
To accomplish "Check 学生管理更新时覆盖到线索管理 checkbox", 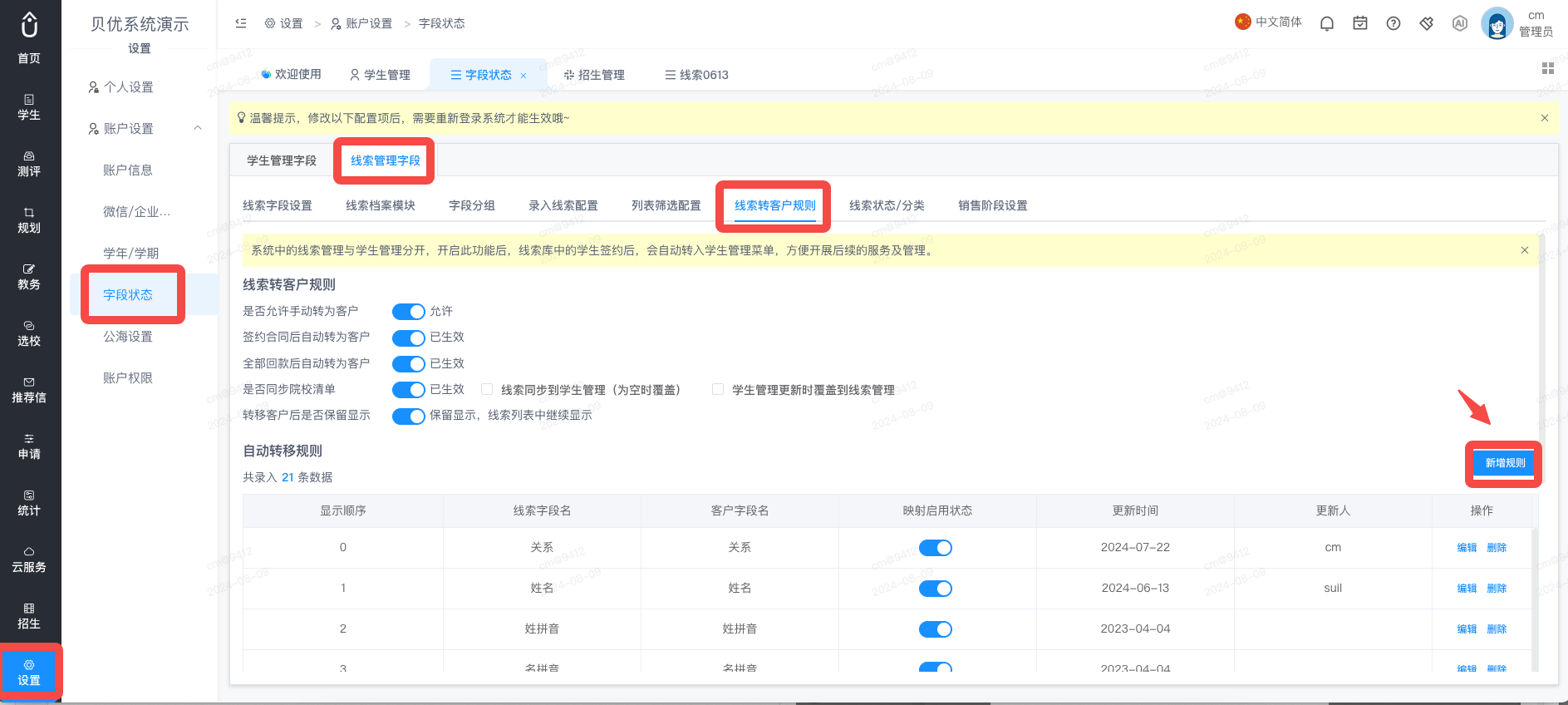I will (x=718, y=389).
